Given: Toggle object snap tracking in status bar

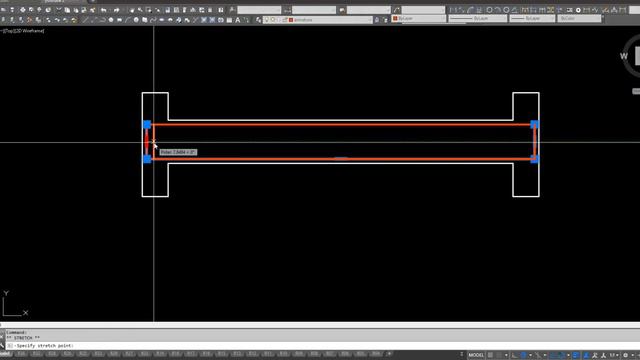Looking at the screenshot, I should pyautogui.click(x=553, y=355).
